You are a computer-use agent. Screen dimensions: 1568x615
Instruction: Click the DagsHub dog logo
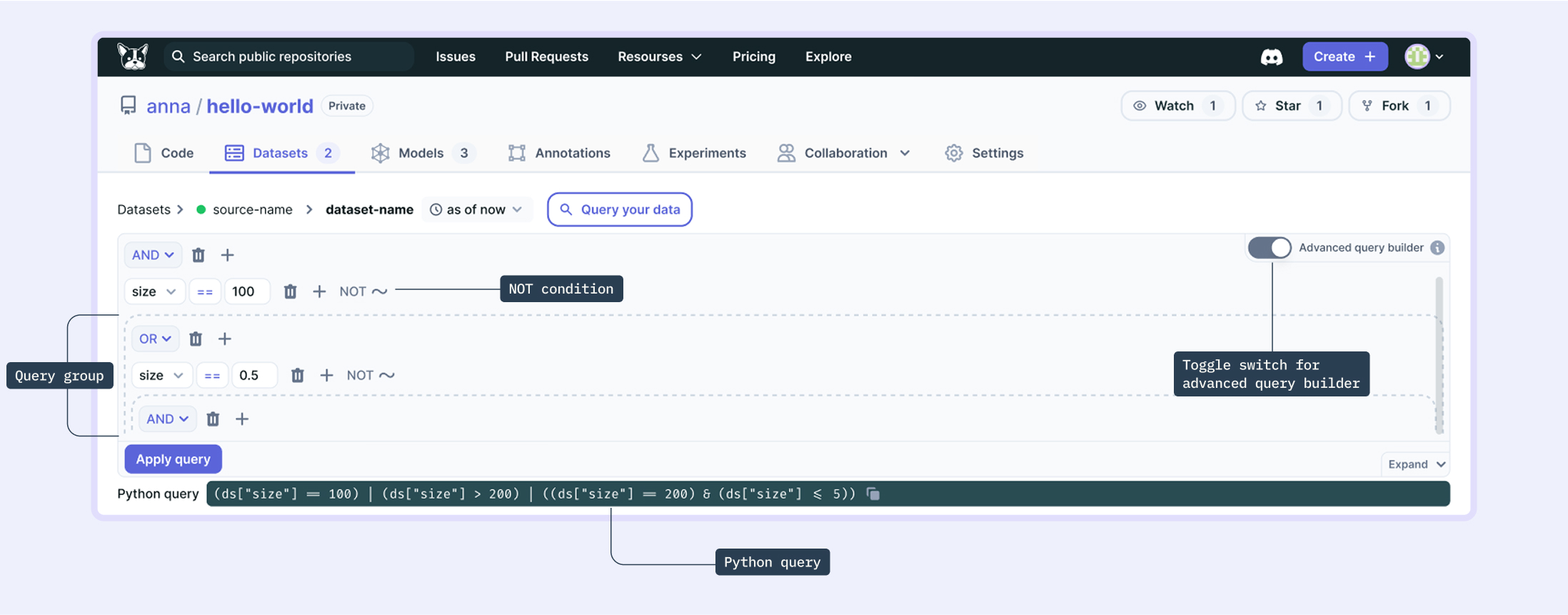[x=133, y=56]
